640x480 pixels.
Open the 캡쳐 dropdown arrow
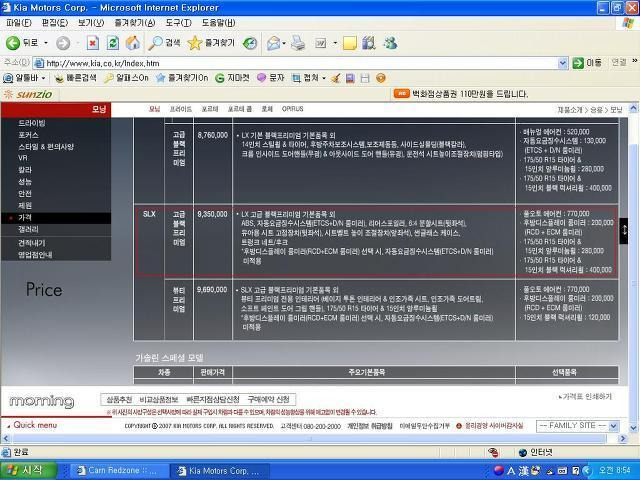click(x=324, y=78)
